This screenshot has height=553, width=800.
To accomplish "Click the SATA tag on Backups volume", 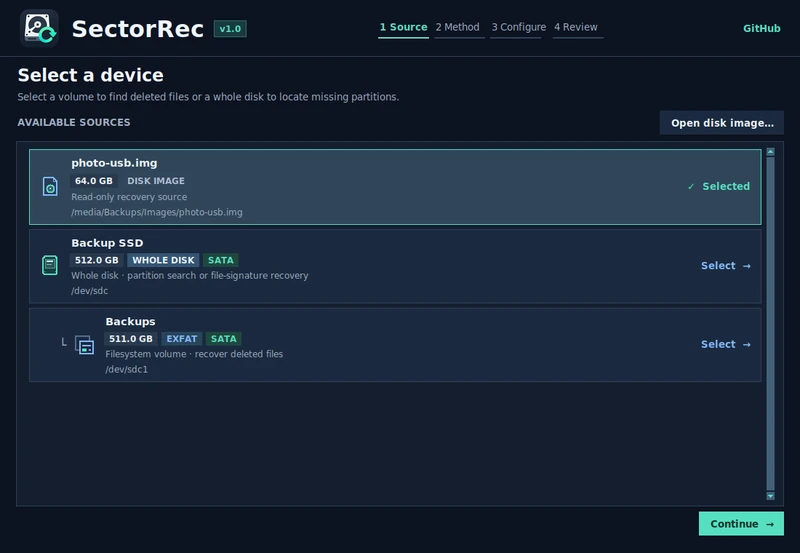I will pos(223,339).
